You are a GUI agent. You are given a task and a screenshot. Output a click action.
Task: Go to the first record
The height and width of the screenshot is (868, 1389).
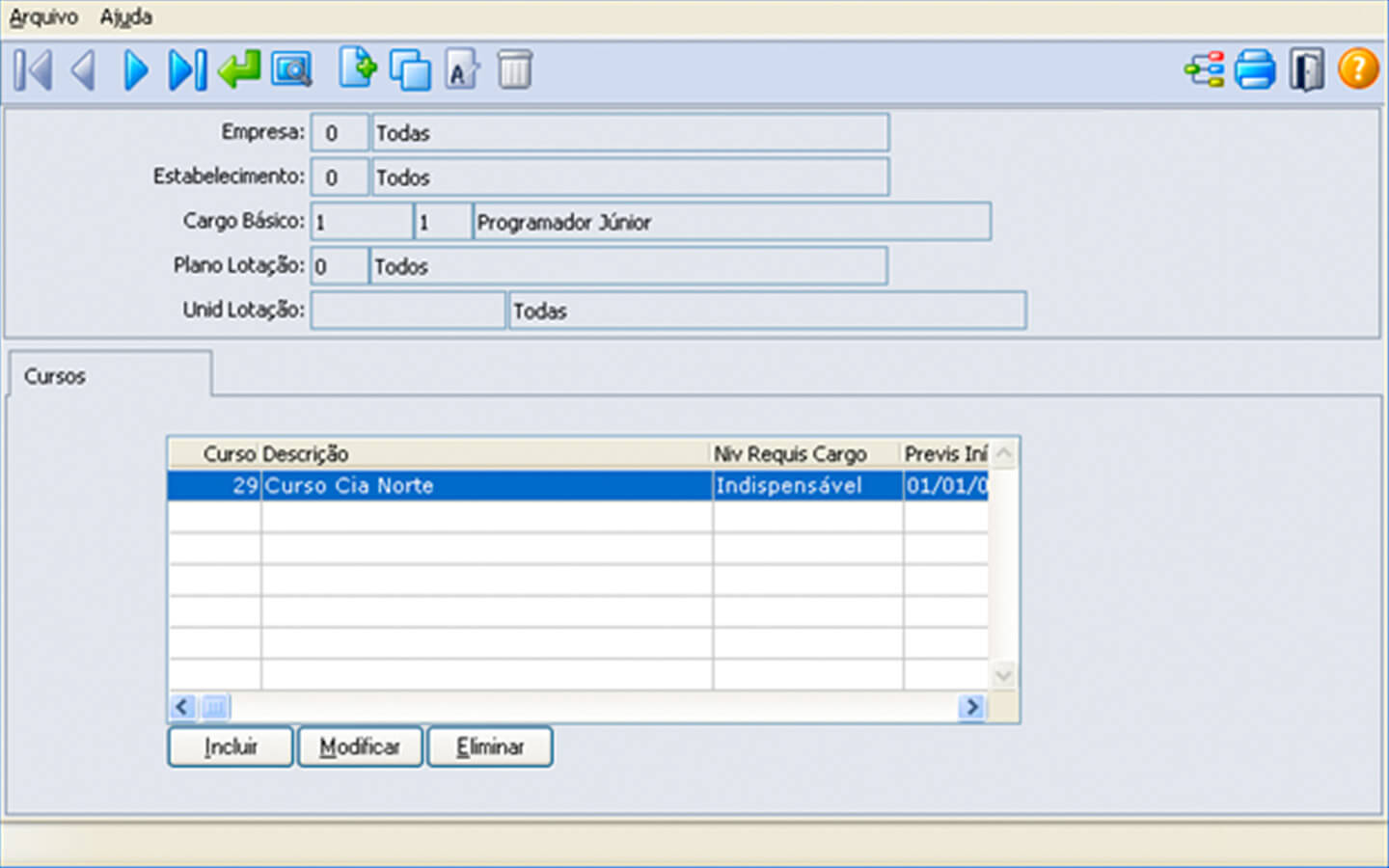pos(33,70)
